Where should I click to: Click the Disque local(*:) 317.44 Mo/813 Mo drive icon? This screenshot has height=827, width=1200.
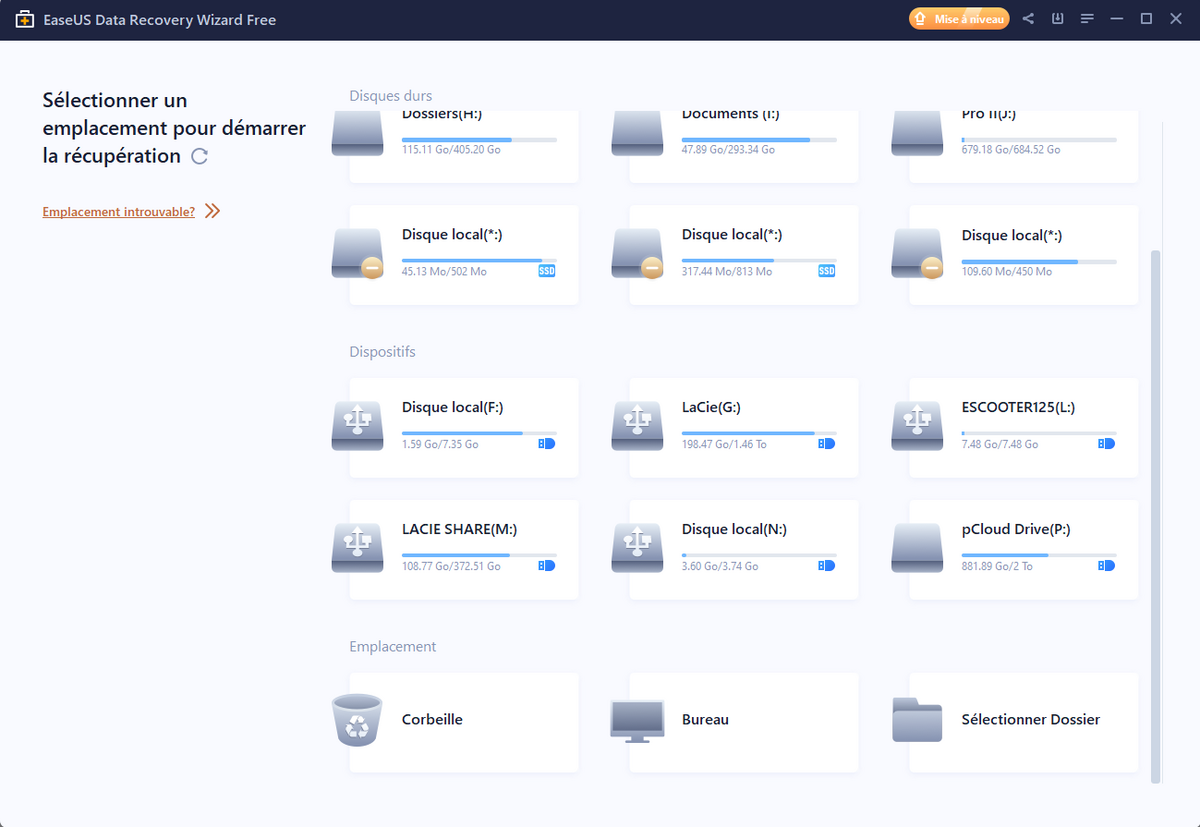(x=638, y=254)
